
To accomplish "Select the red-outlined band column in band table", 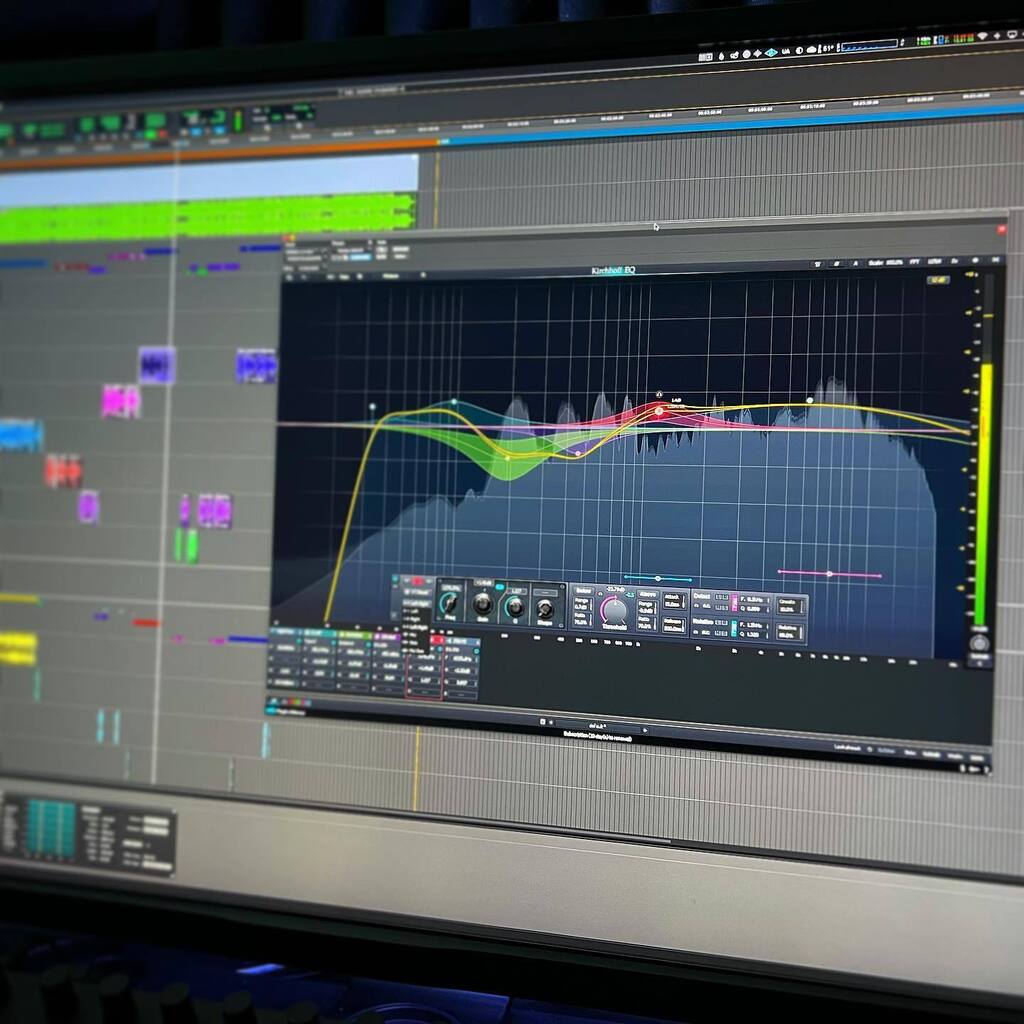I will [x=424, y=667].
